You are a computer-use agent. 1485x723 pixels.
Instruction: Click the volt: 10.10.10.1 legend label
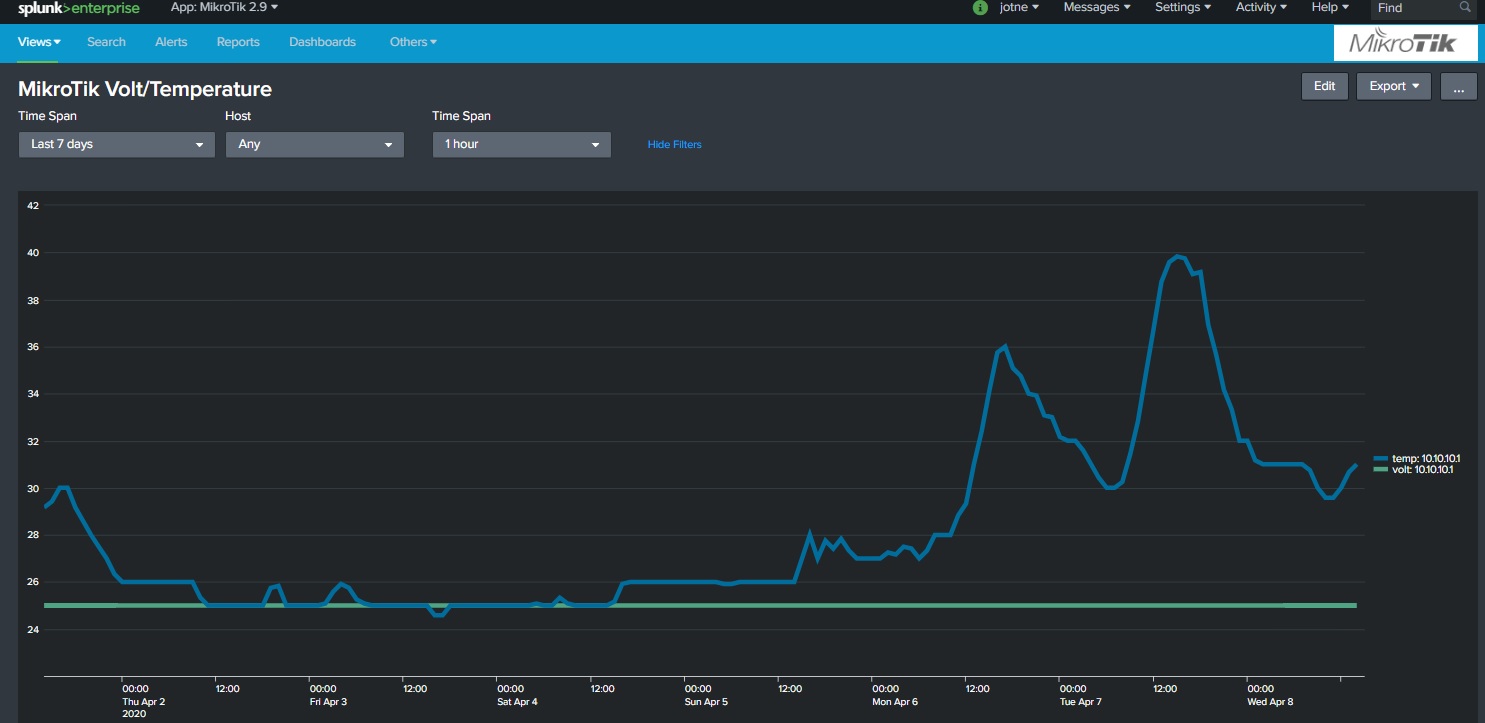(x=1422, y=469)
